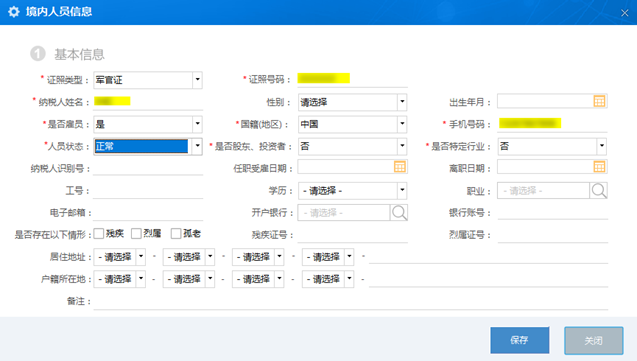Open calendar picker for 出生年月
637x361 pixels.
599,101
